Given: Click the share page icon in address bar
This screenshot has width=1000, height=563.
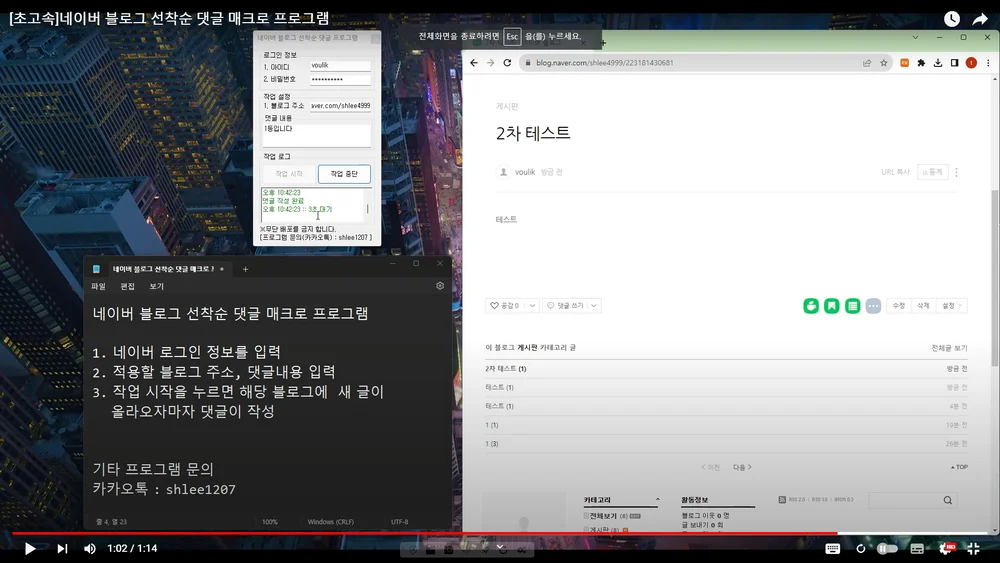Looking at the screenshot, I should tap(867, 62).
